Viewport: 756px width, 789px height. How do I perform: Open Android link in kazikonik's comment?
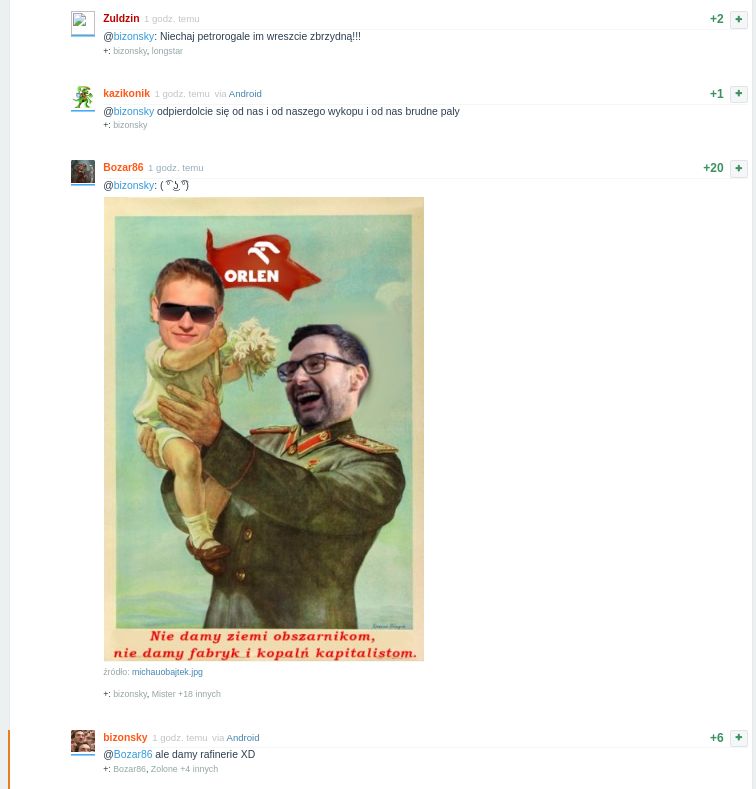click(x=245, y=94)
